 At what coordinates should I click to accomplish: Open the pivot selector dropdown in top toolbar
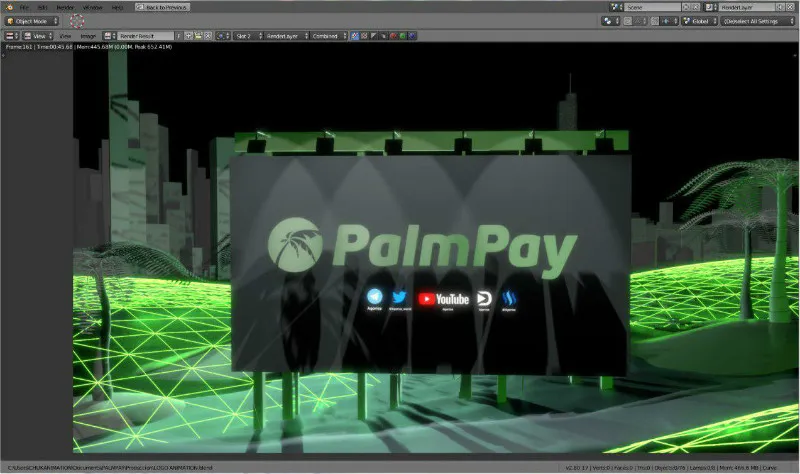(x=610, y=21)
